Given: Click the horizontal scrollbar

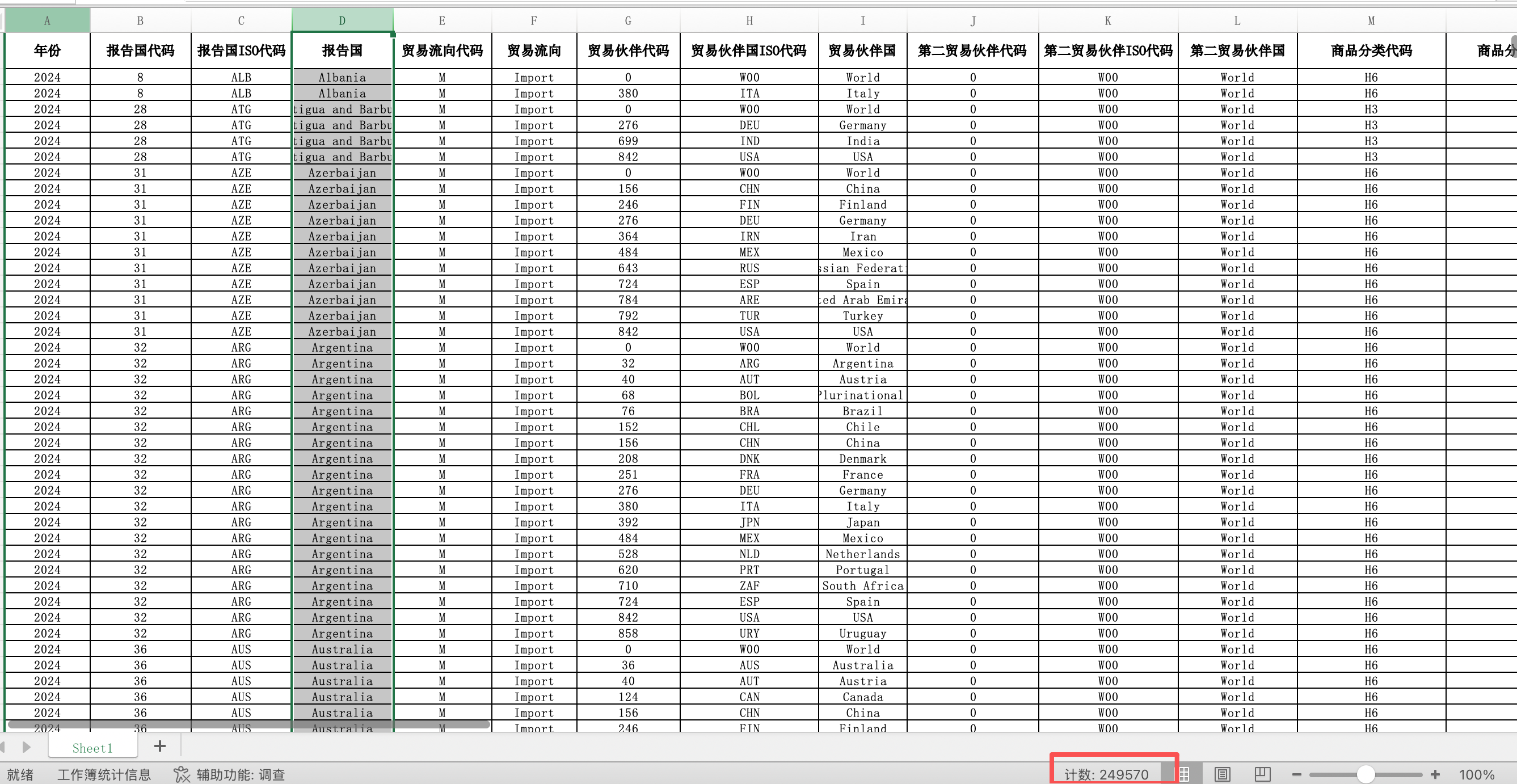Looking at the screenshot, I should click(247, 724).
